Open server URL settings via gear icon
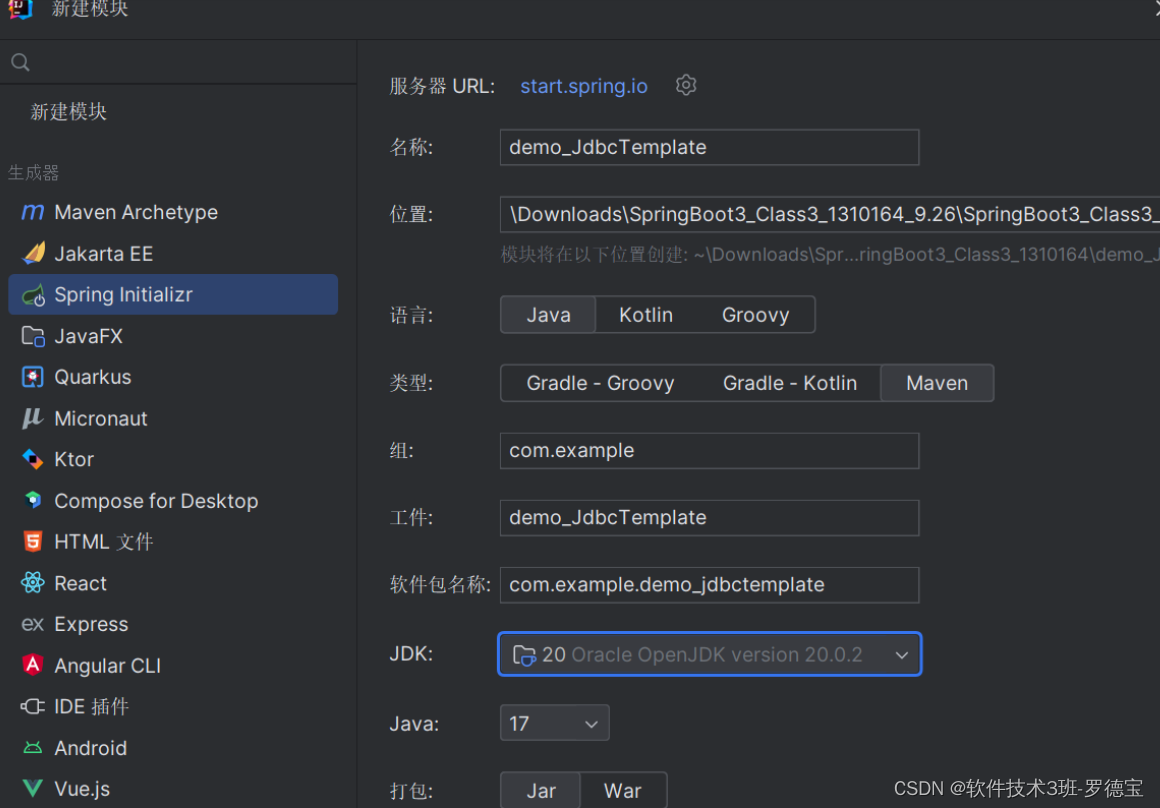 (686, 85)
